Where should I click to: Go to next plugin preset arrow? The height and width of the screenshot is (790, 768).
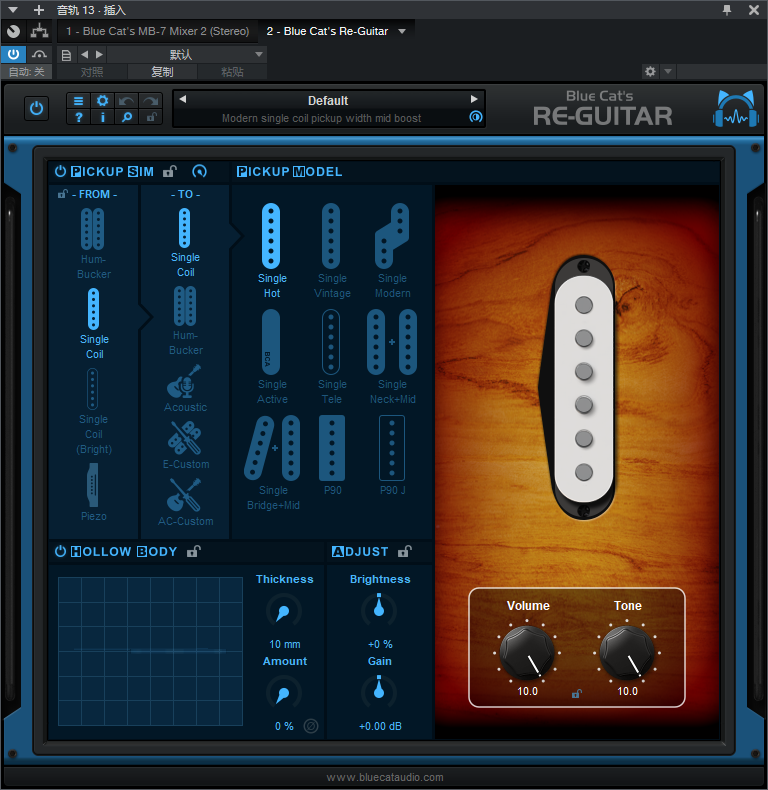[x=474, y=99]
